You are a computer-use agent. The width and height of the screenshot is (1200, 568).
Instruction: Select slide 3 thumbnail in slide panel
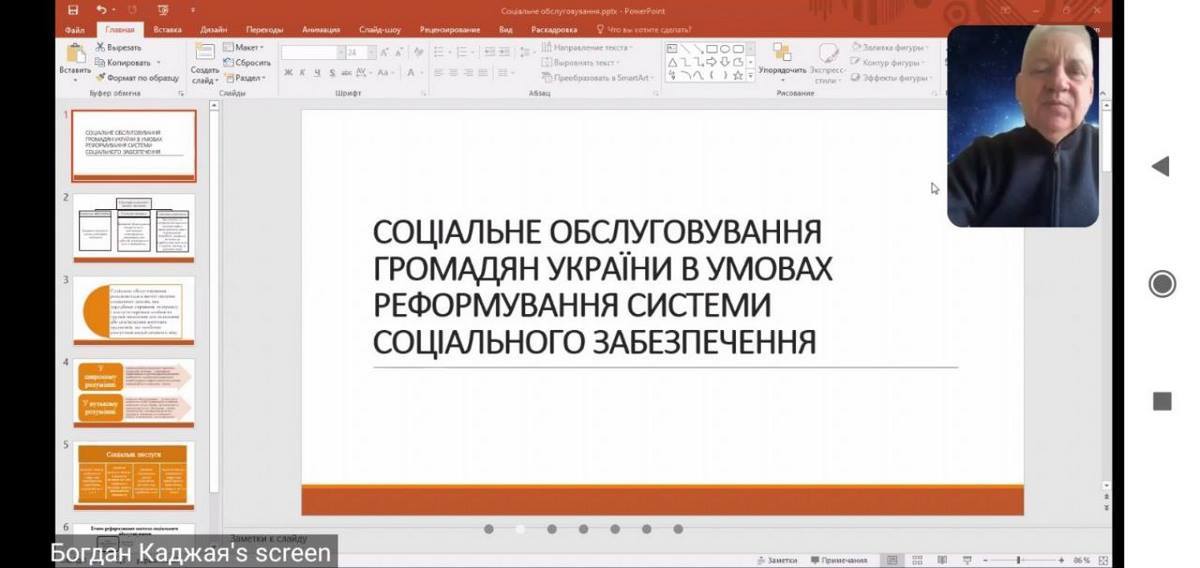click(x=134, y=310)
